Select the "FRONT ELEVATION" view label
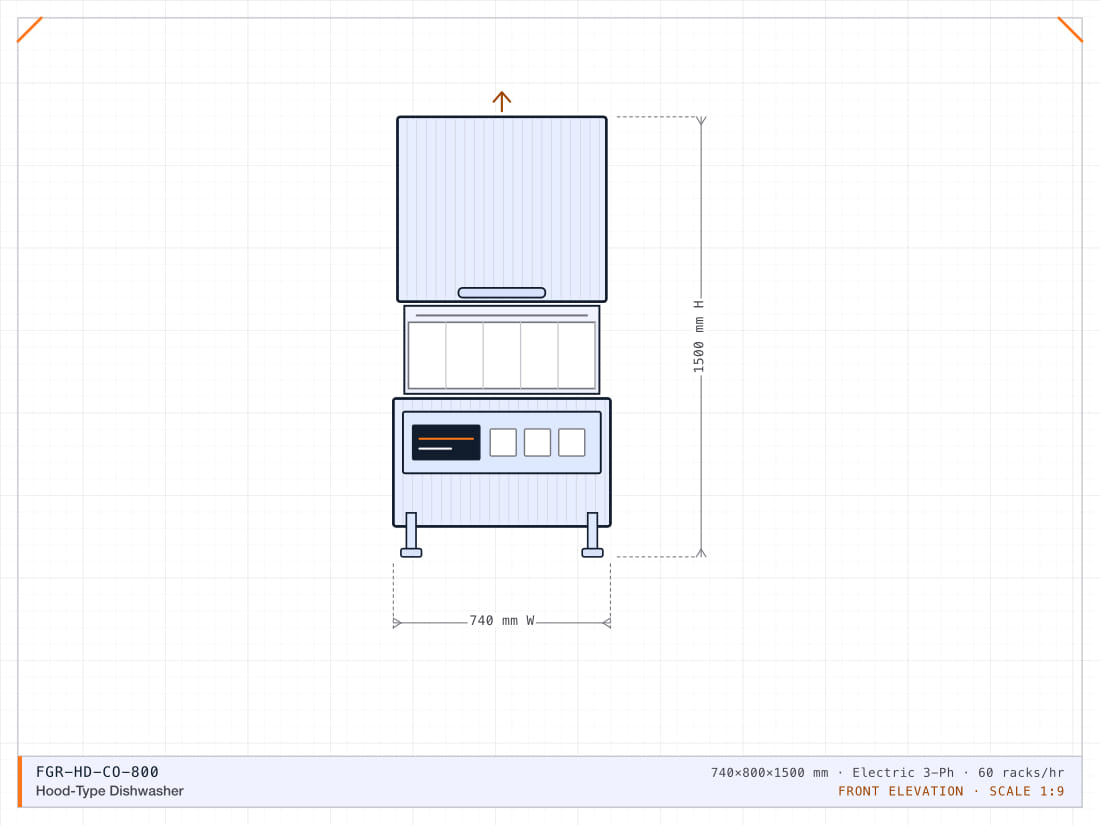 tap(901, 791)
